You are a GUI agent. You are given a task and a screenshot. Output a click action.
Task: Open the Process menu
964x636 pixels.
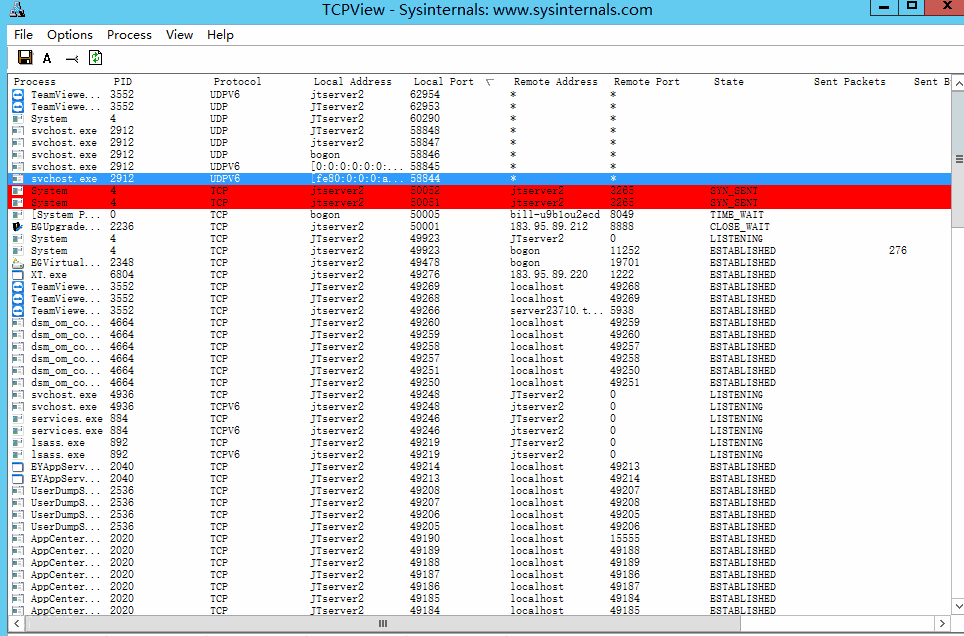(x=129, y=35)
